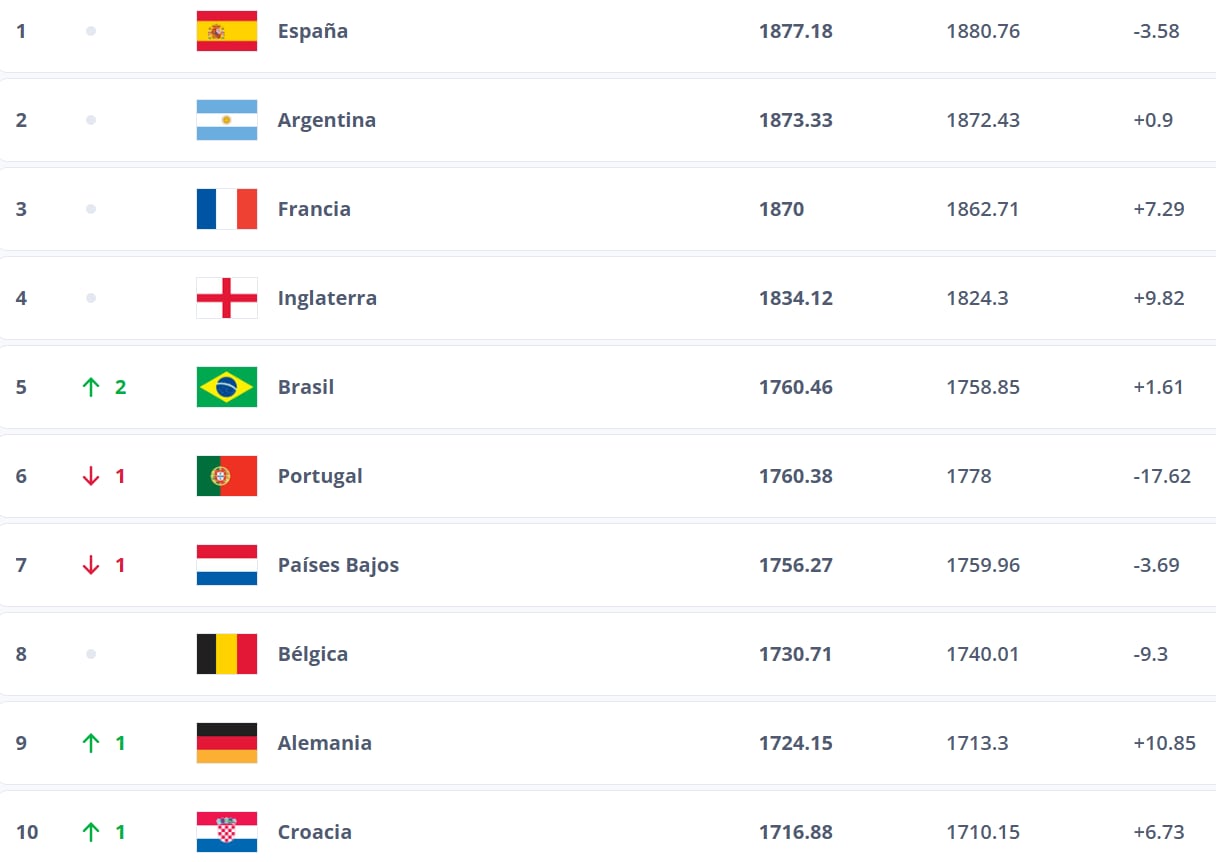This screenshot has height=862, width=1216.
Task: Click Brasil's green up arrow
Action: (x=91, y=387)
